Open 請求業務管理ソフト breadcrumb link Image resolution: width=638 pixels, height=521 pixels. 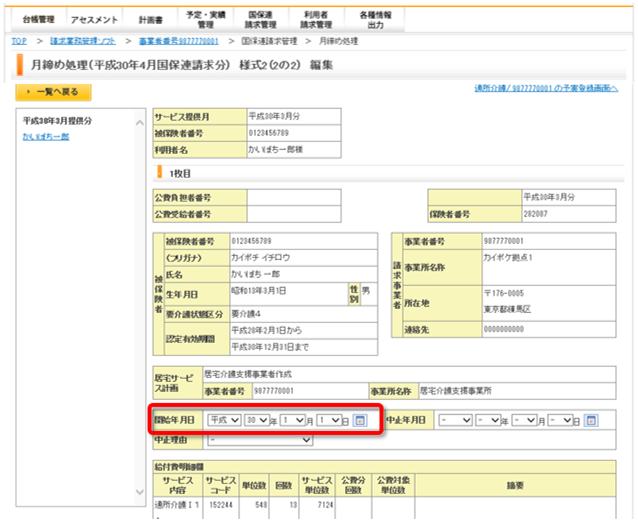[x=83, y=41]
